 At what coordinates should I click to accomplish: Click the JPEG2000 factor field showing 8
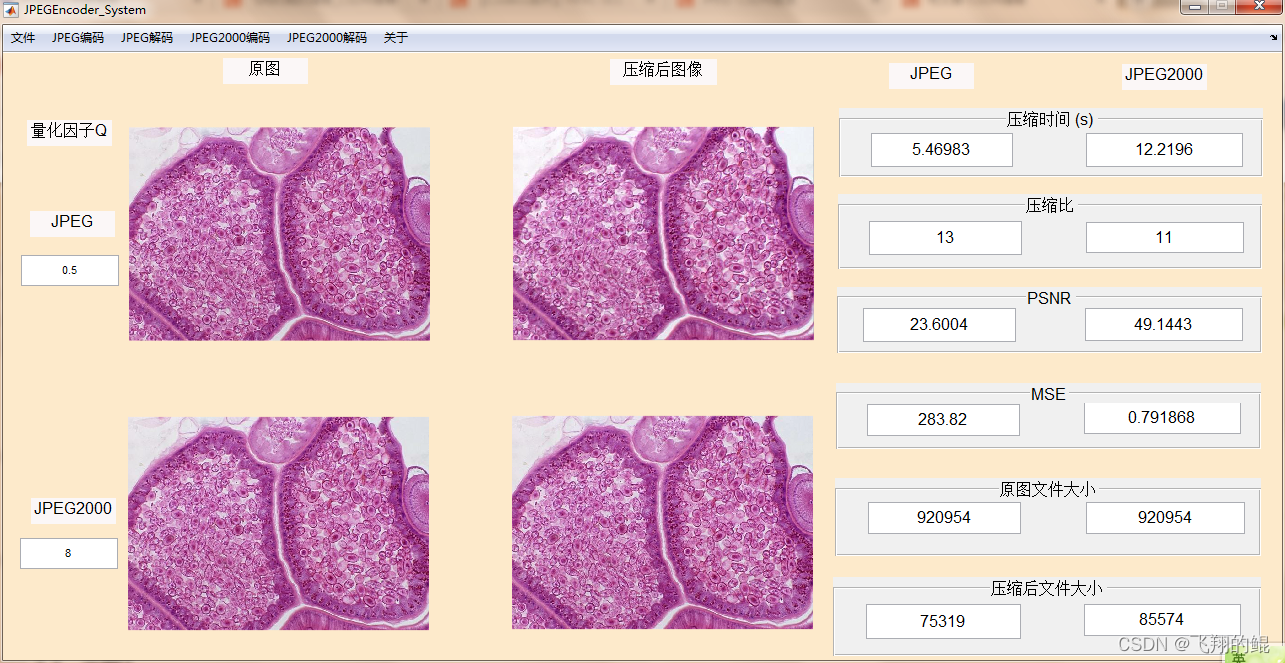pyautogui.click(x=69, y=553)
